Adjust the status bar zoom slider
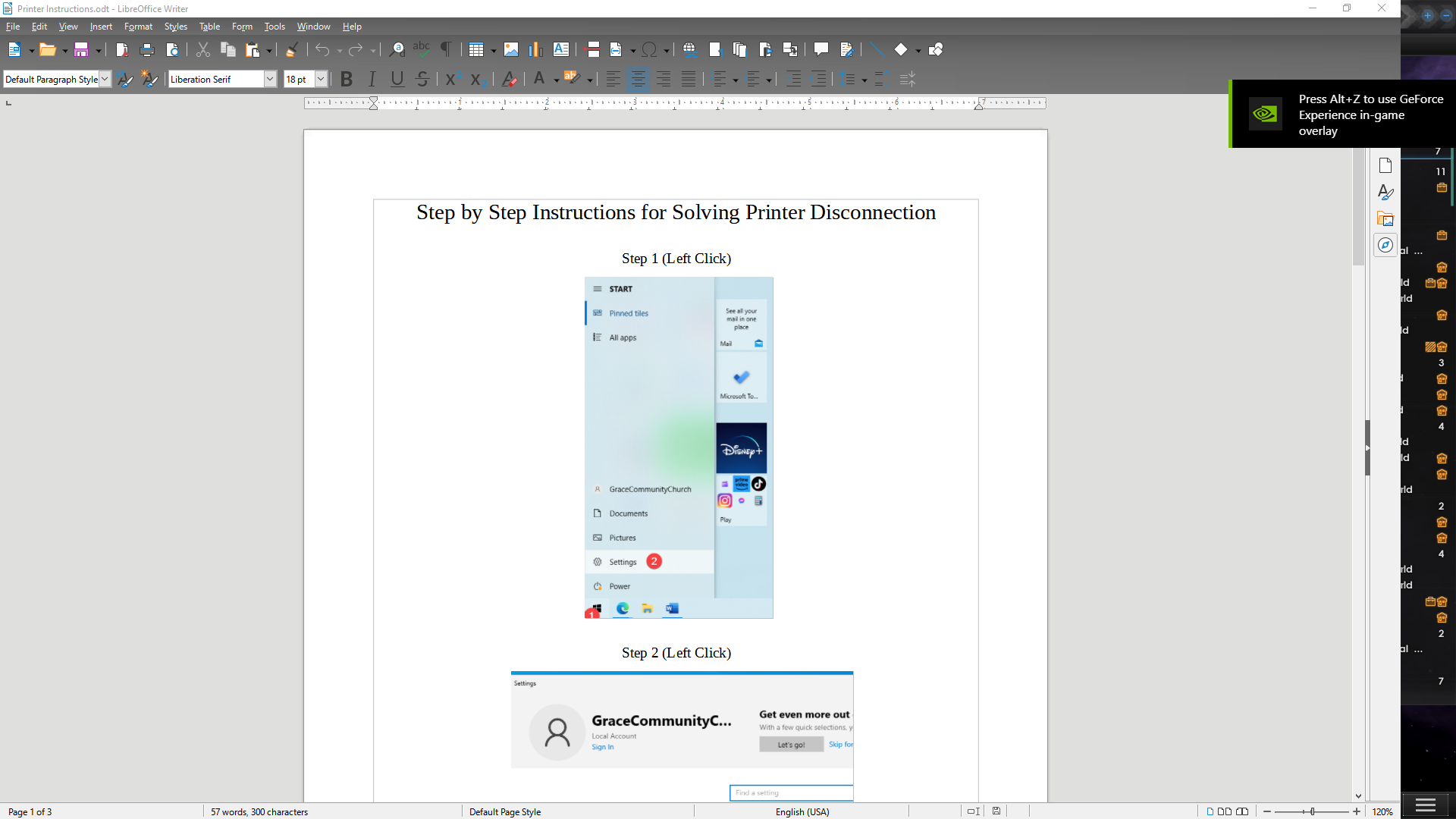Viewport: 1456px width, 819px height. (1312, 811)
